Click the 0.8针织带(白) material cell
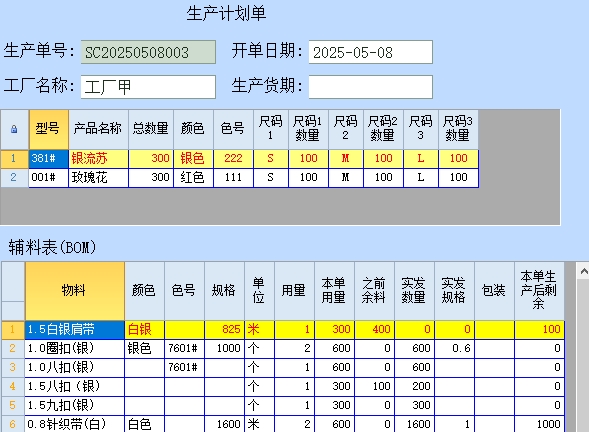Viewport: 589px width, 432px height. [75, 424]
